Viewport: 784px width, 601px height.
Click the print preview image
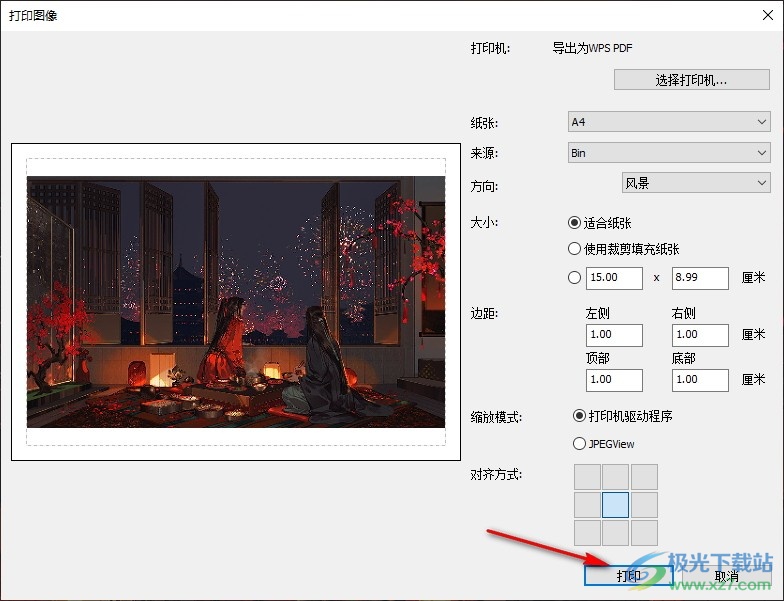click(236, 302)
